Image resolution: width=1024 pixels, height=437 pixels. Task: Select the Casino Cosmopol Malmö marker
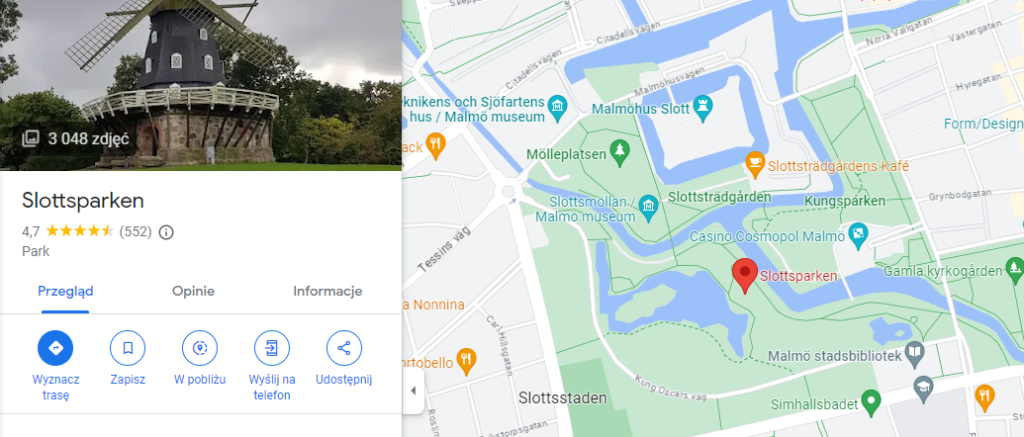click(859, 233)
